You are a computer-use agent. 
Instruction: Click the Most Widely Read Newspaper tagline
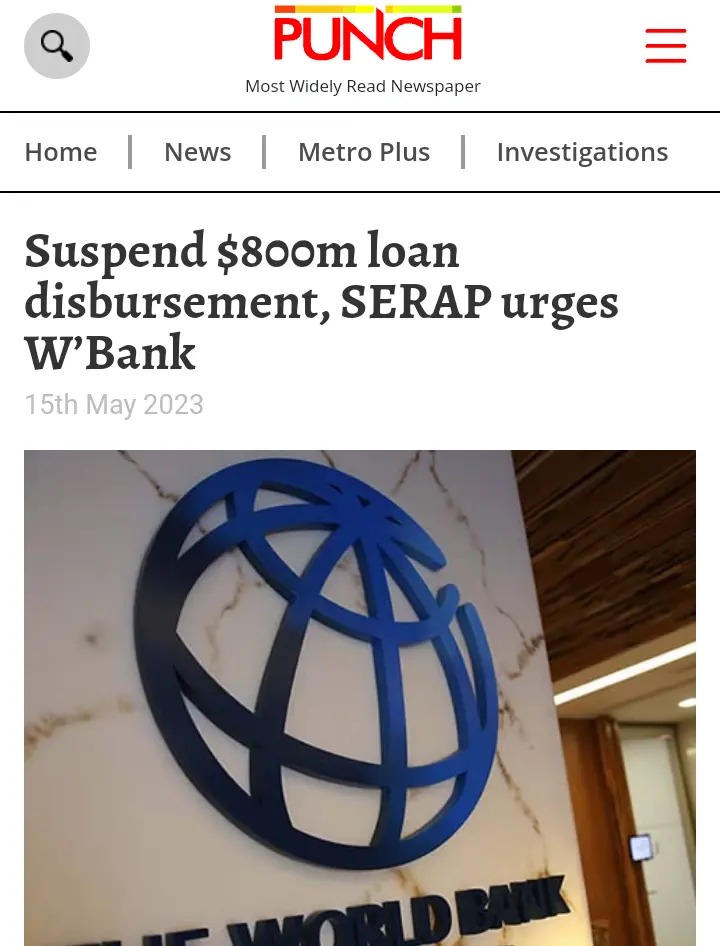363,86
